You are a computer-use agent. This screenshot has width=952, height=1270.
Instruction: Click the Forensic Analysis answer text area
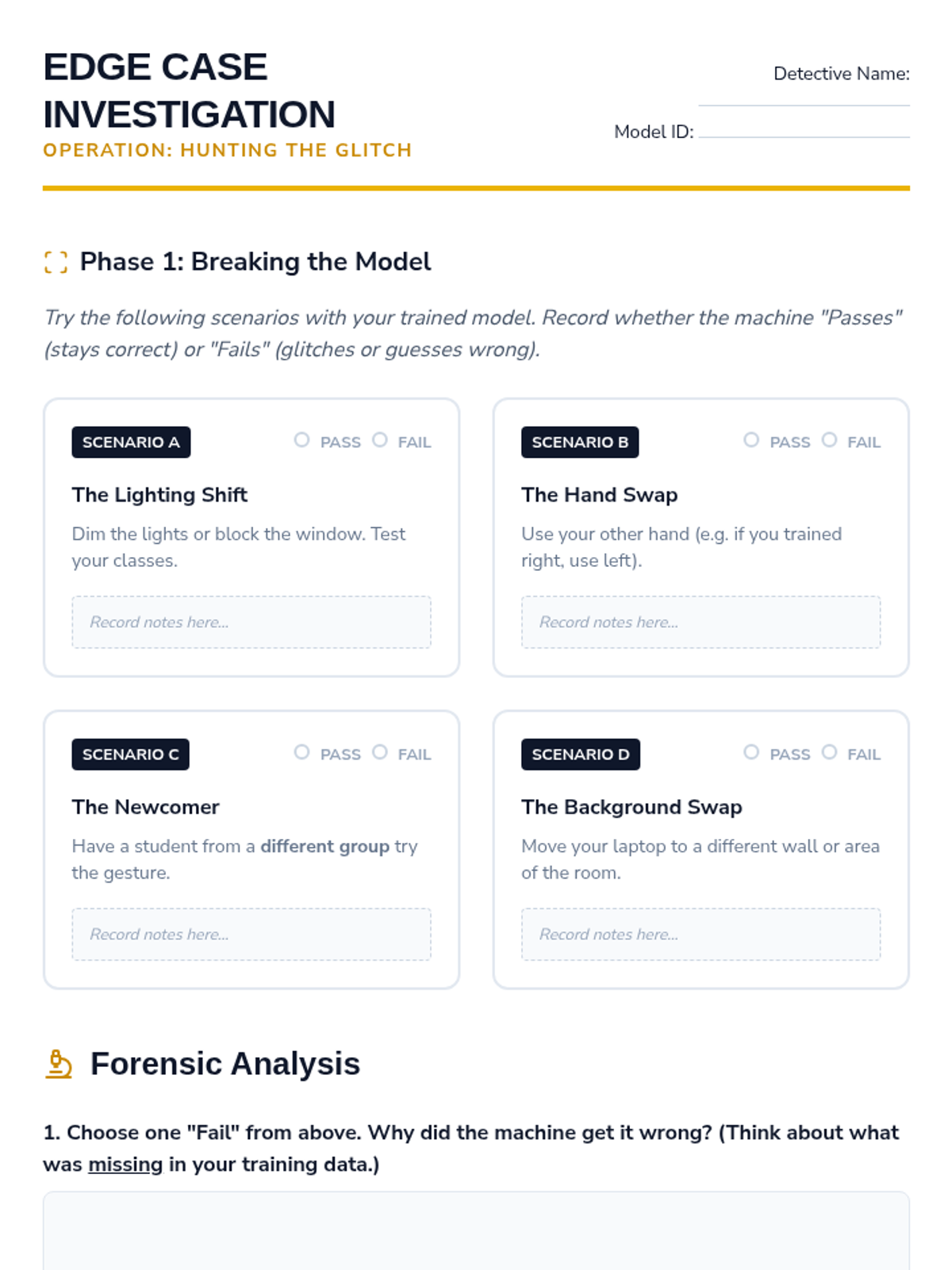click(476, 1230)
